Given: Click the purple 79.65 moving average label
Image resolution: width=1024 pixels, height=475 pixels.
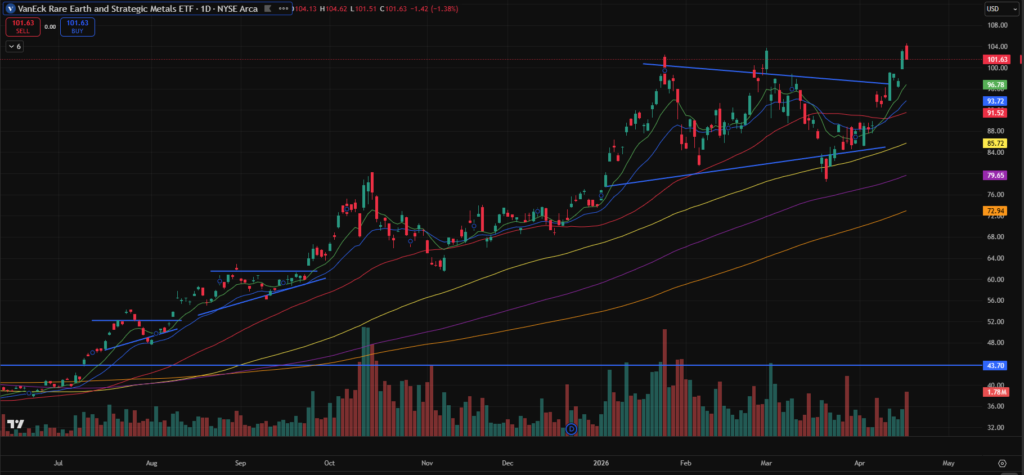Looking at the screenshot, I should (x=995, y=176).
